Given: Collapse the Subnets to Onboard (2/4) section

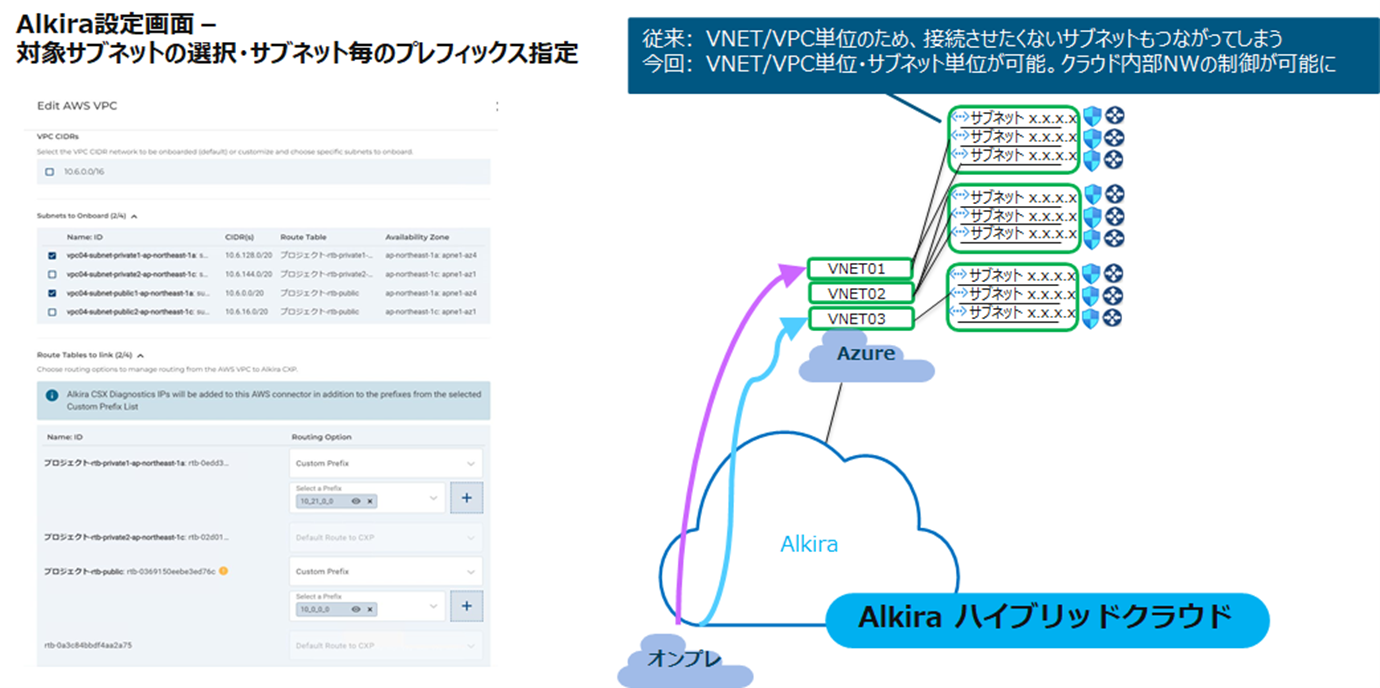Looking at the screenshot, I should click(135, 216).
